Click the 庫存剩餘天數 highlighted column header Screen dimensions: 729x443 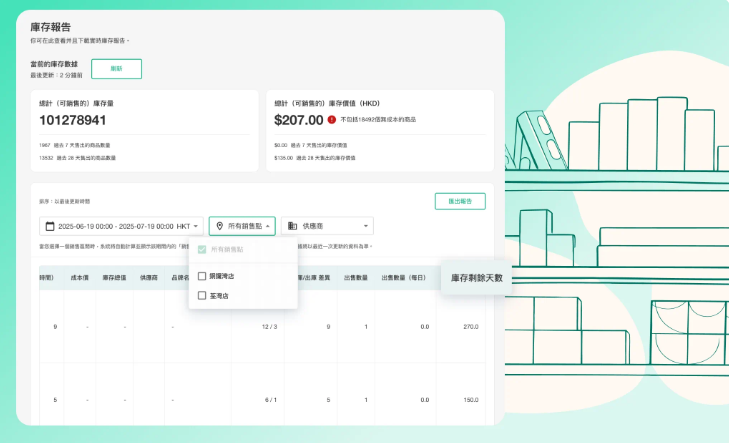click(477, 278)
